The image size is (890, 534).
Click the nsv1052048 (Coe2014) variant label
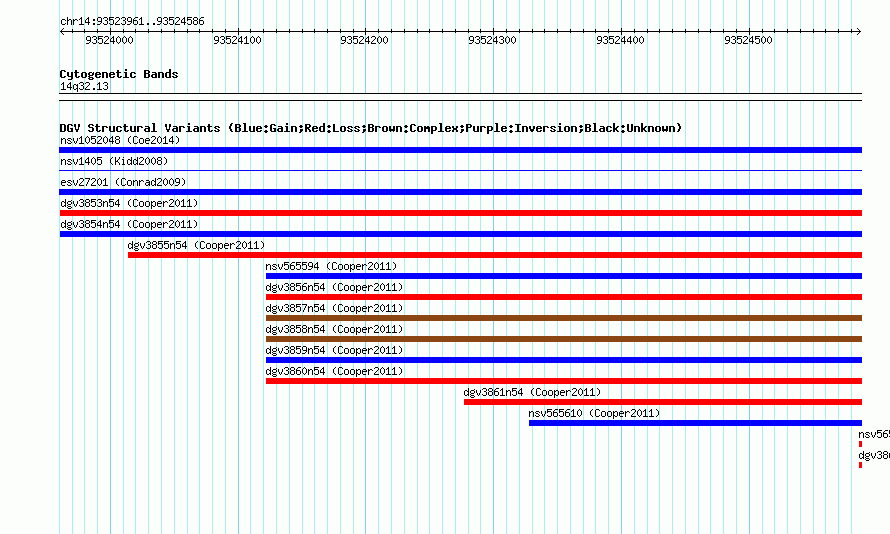120,140
